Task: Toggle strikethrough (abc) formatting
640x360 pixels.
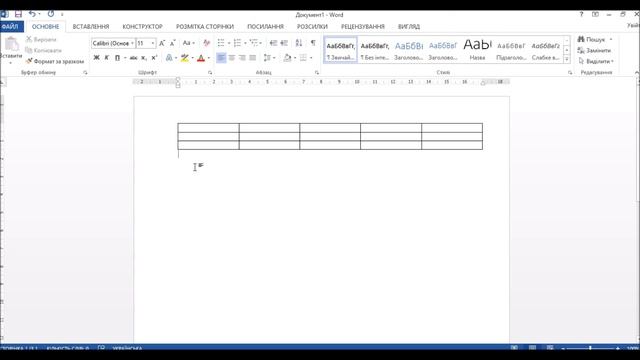Action: (x=133, y=58)
